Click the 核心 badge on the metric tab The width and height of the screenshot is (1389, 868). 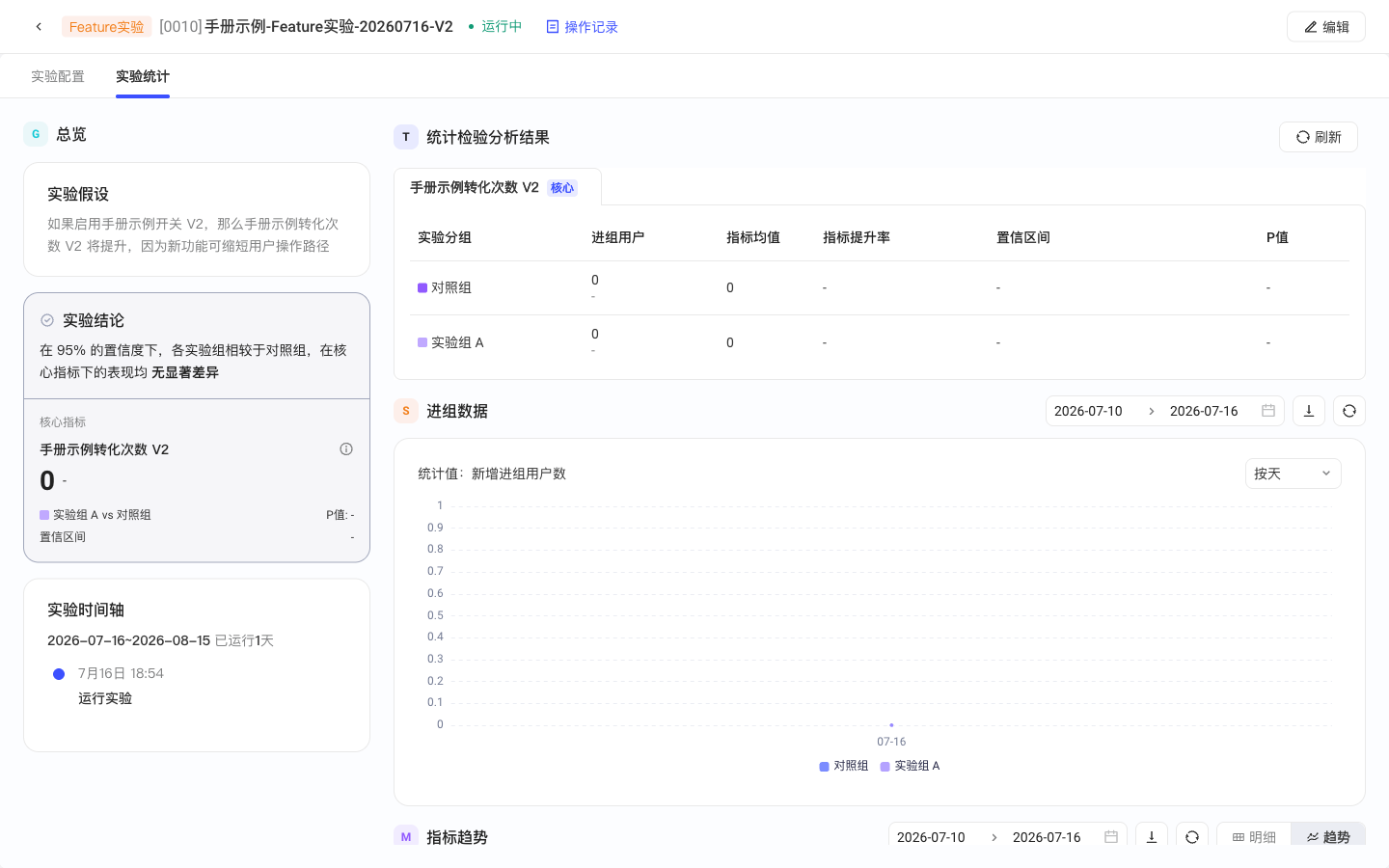pos(562,188)
